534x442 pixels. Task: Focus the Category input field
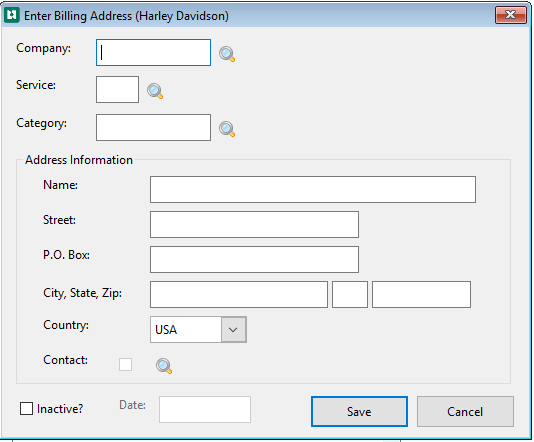153,127
